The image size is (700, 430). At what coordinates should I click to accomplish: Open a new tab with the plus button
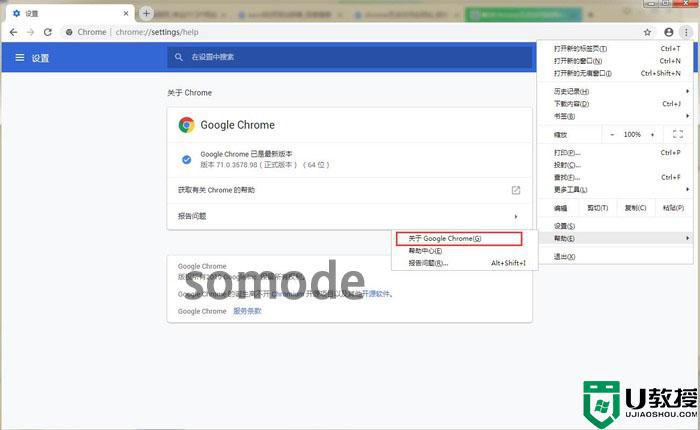146,13
